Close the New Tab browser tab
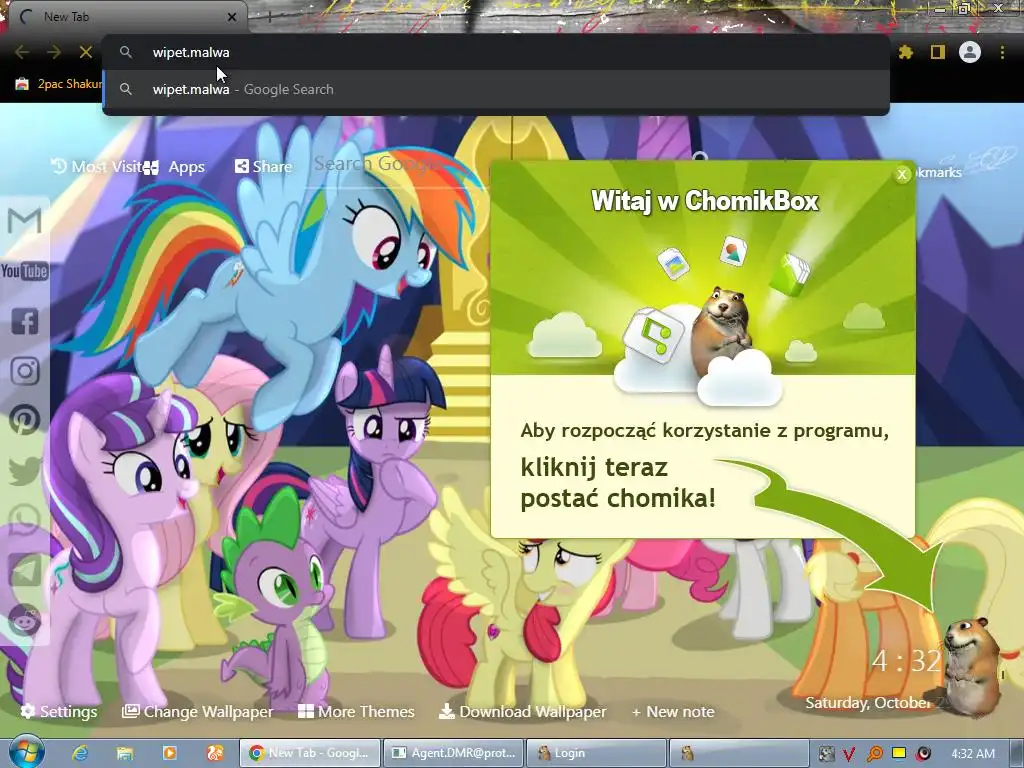This screenshot has height=768, width=1024. 232,18
